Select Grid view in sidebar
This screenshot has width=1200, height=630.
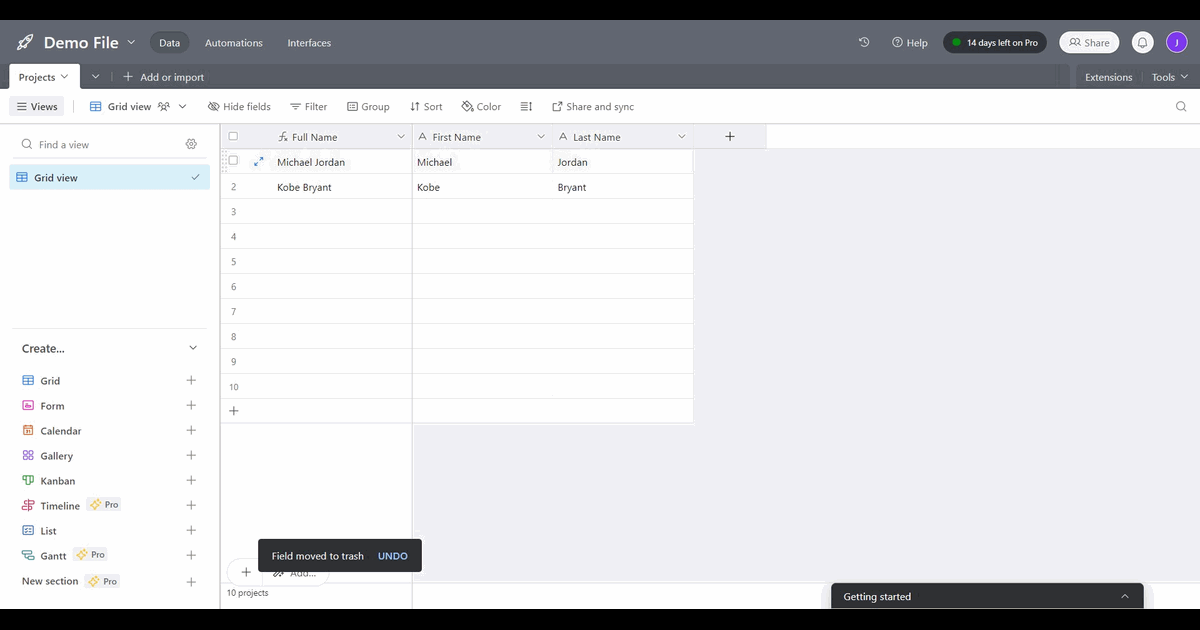tap(110, 177)
